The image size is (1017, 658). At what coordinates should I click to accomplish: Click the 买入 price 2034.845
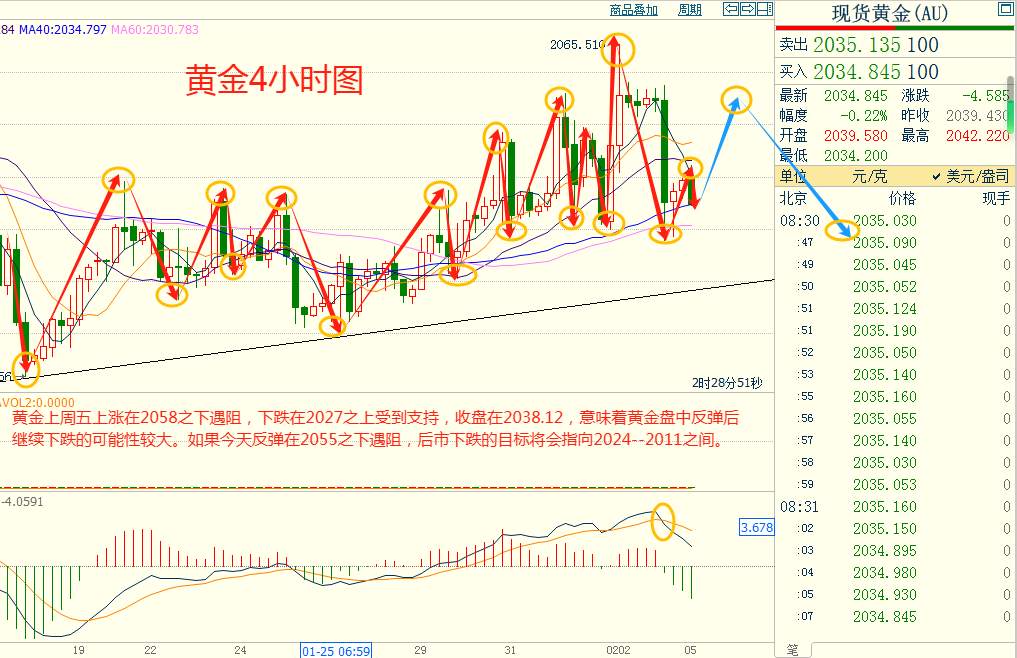857,71
